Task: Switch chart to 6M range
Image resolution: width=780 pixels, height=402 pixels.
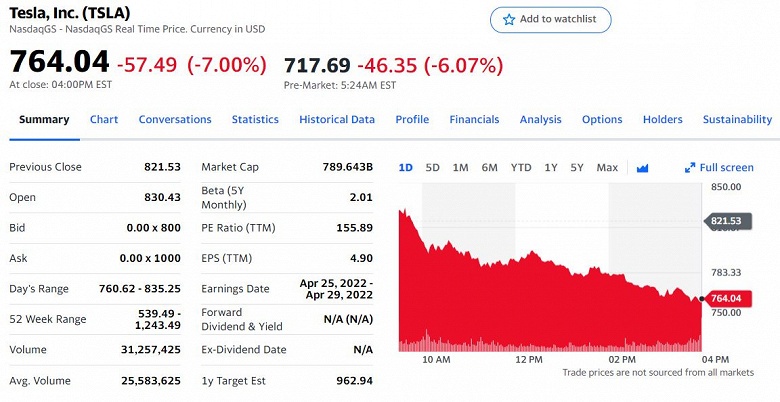Action: pos(489,168)
